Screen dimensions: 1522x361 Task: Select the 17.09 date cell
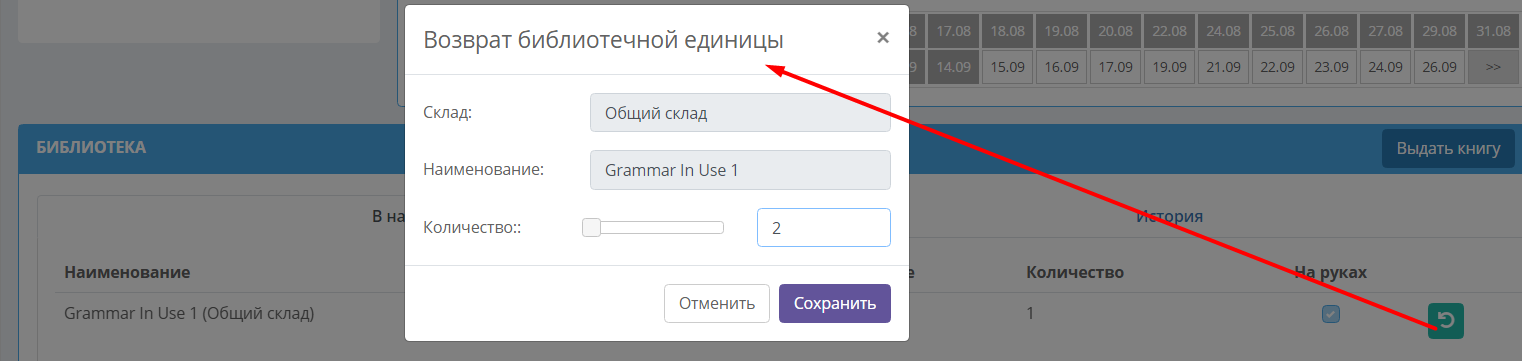tap(1116, 67)
